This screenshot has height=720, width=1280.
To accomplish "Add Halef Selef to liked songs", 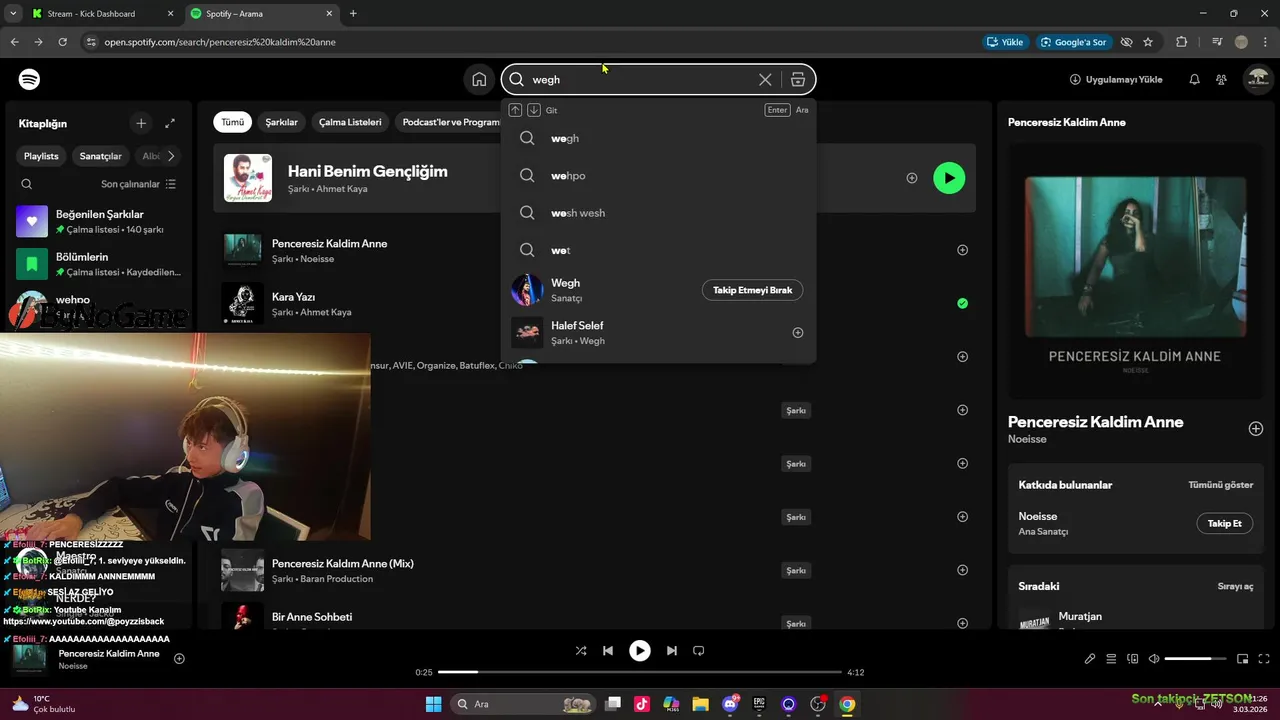I will point(798,333).
